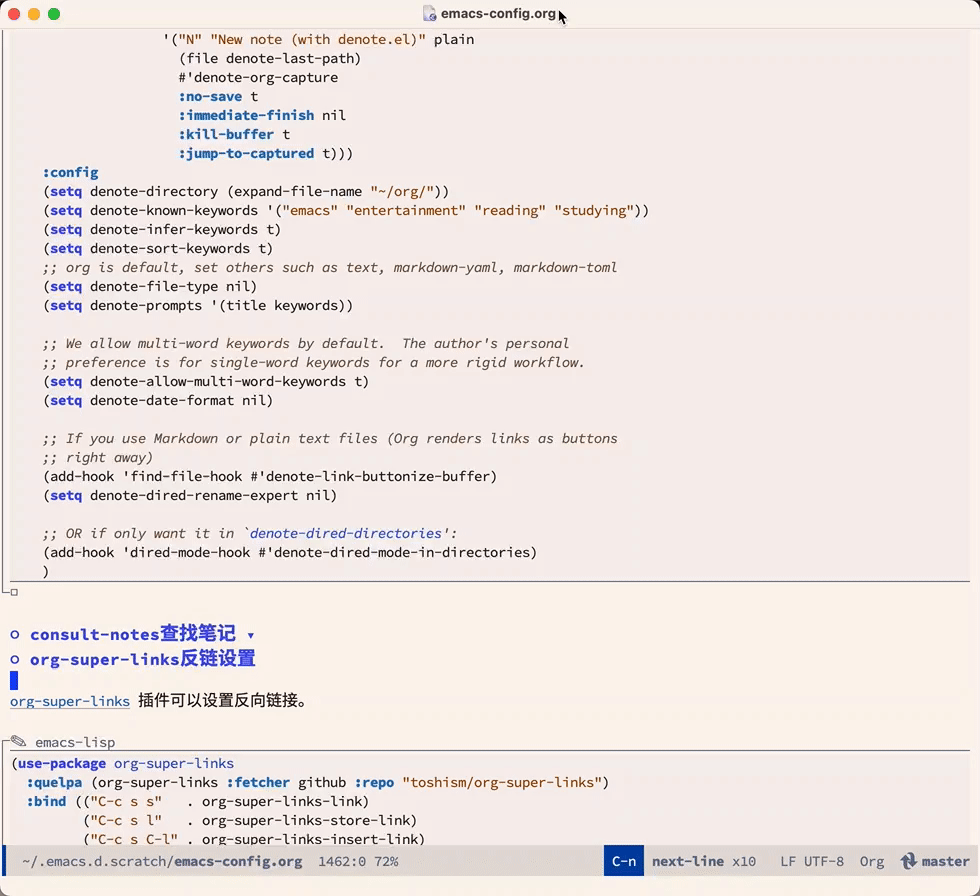Click the blue cursor block below headings
The height and width of the screenshot is (896, 980).
tap(14, 680)
